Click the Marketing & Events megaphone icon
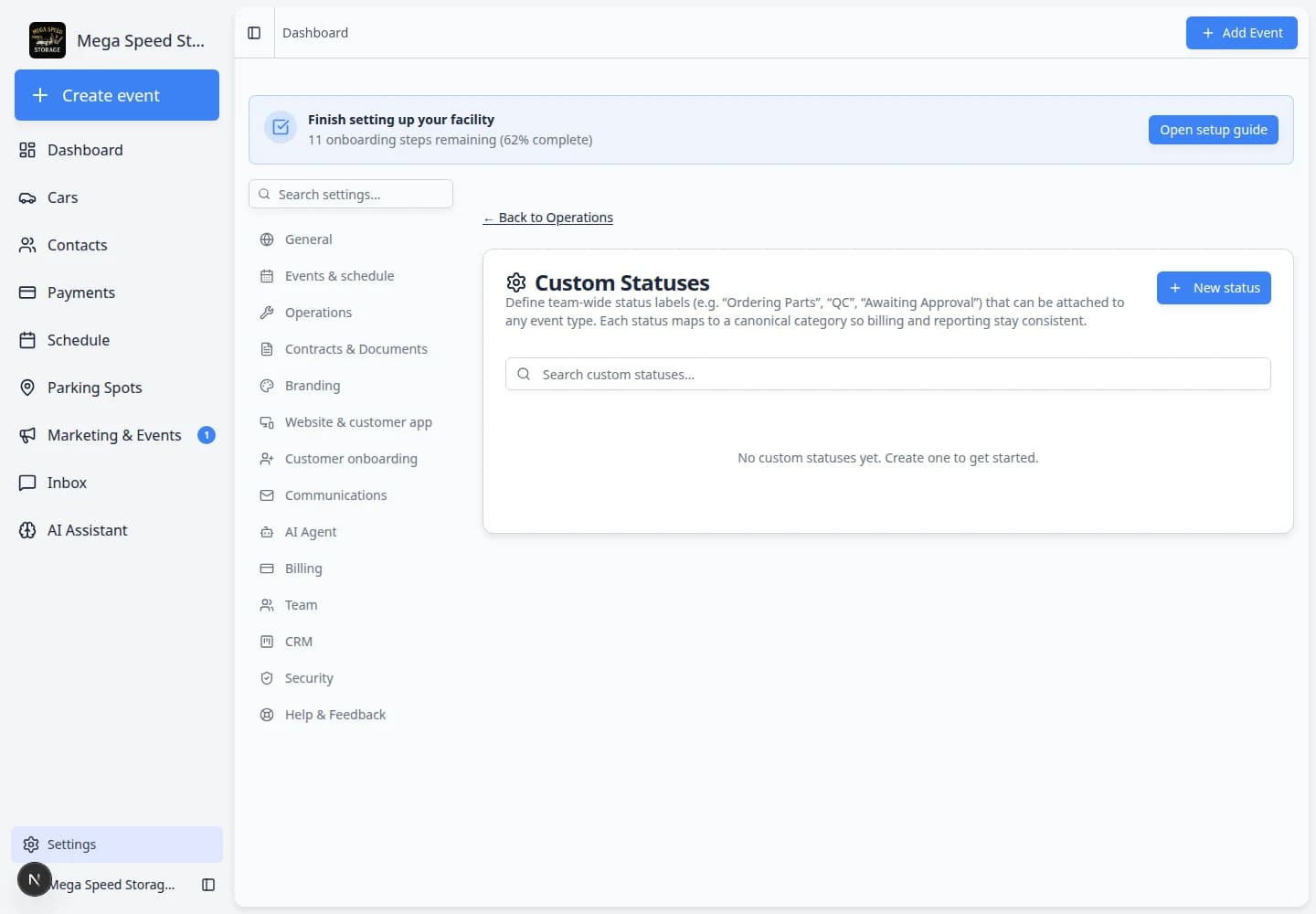Image resolution: width=1316 pixels, height=914 pixels. tap(27, 435)
